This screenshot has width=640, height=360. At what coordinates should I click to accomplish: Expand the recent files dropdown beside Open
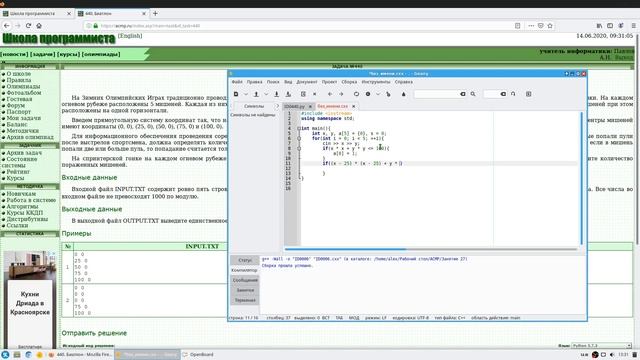coord(266,94)
